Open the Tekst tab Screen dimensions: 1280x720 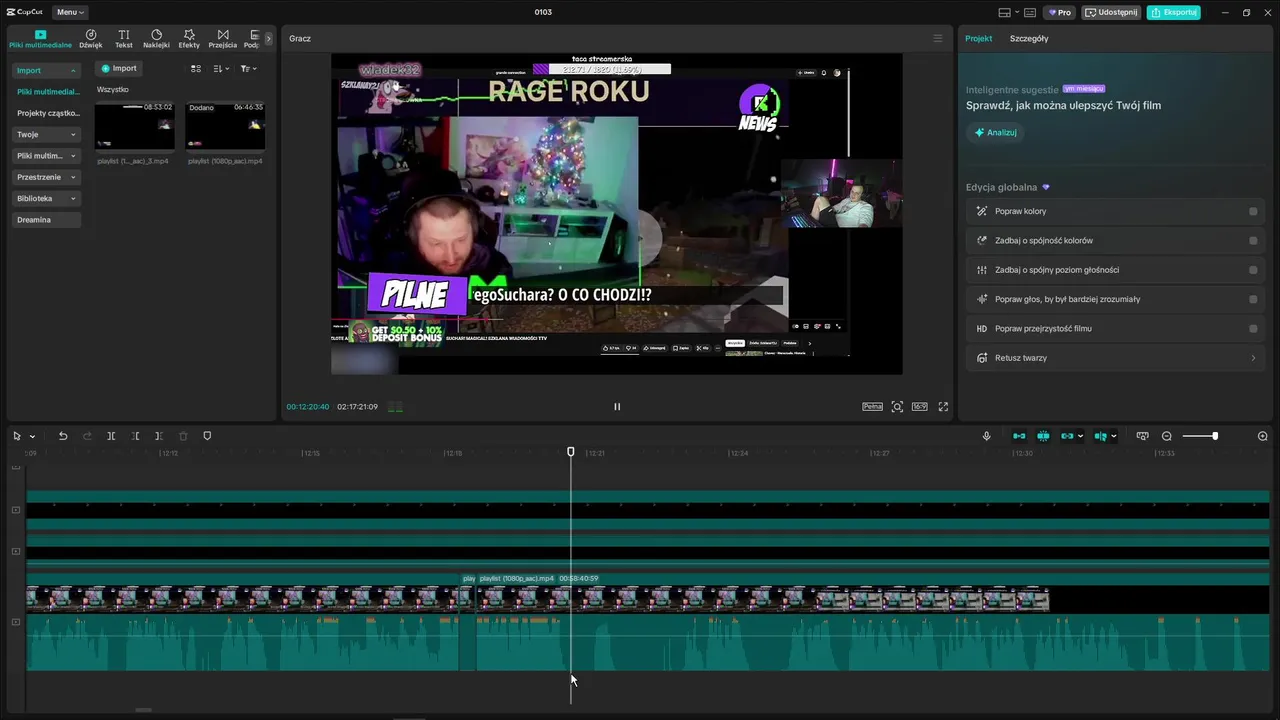(x=124, y=39)
